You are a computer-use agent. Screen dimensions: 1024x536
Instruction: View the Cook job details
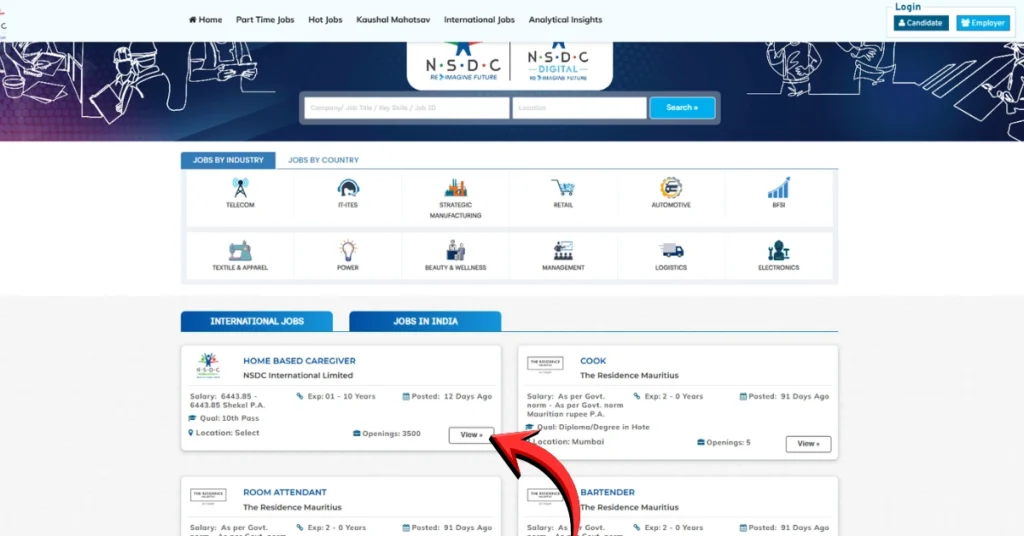808,444
